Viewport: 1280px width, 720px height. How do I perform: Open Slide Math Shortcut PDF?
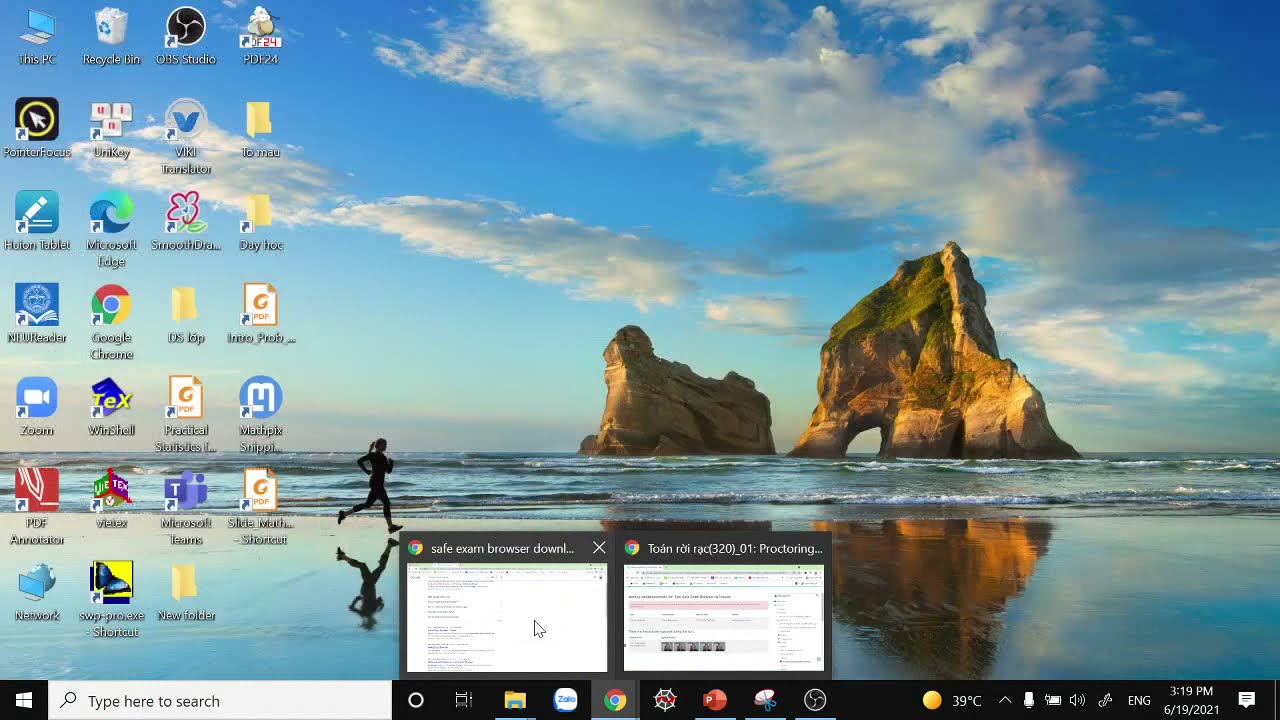click(x=260, y=507)
